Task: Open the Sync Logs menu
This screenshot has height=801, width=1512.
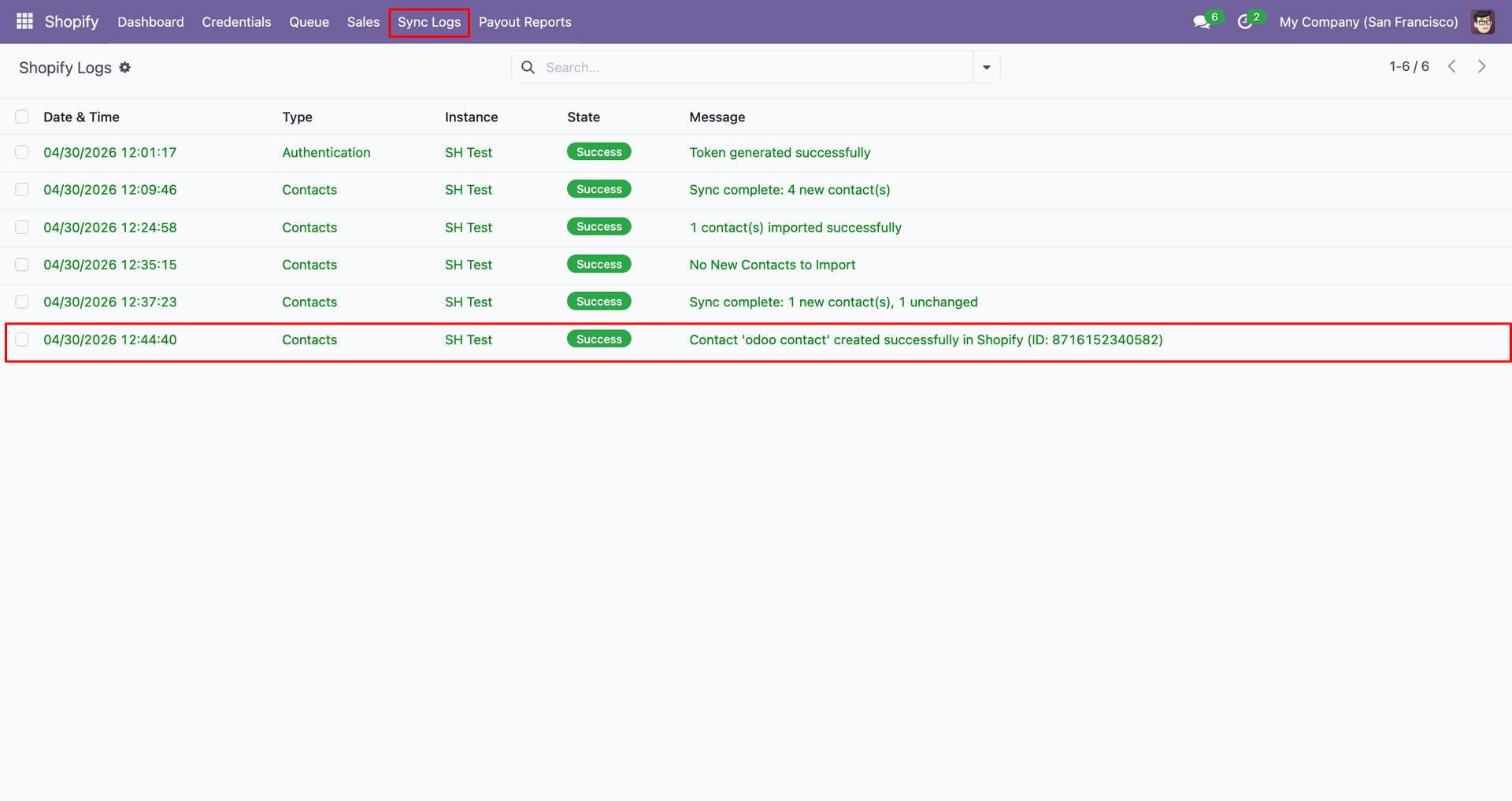Action: coord(429,22)
